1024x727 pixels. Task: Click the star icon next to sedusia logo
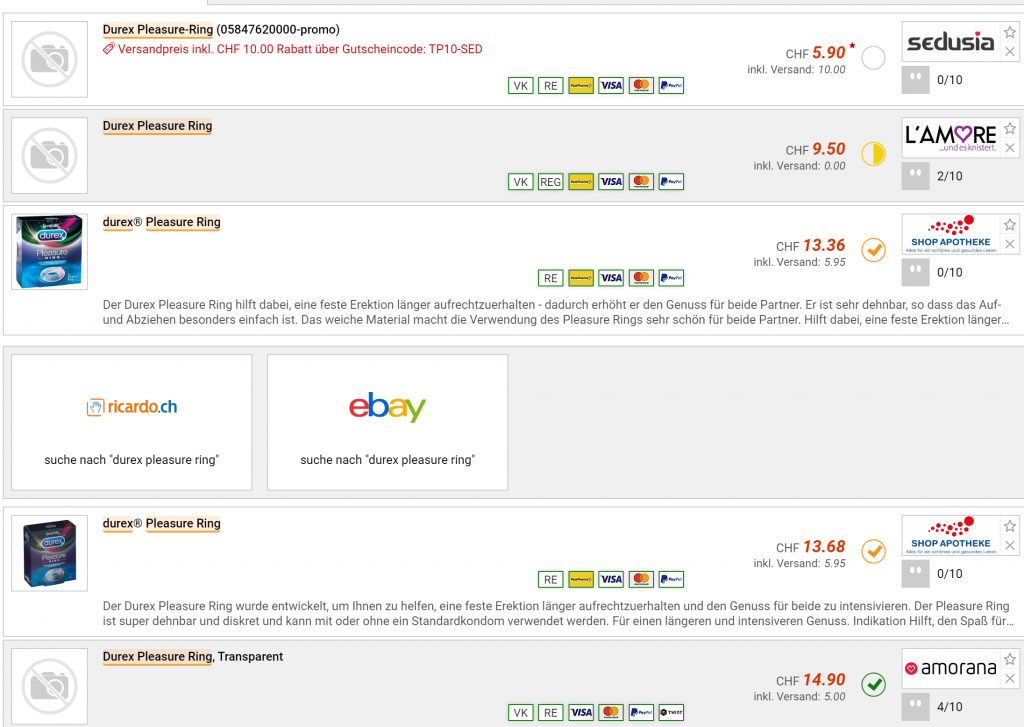1010,31
